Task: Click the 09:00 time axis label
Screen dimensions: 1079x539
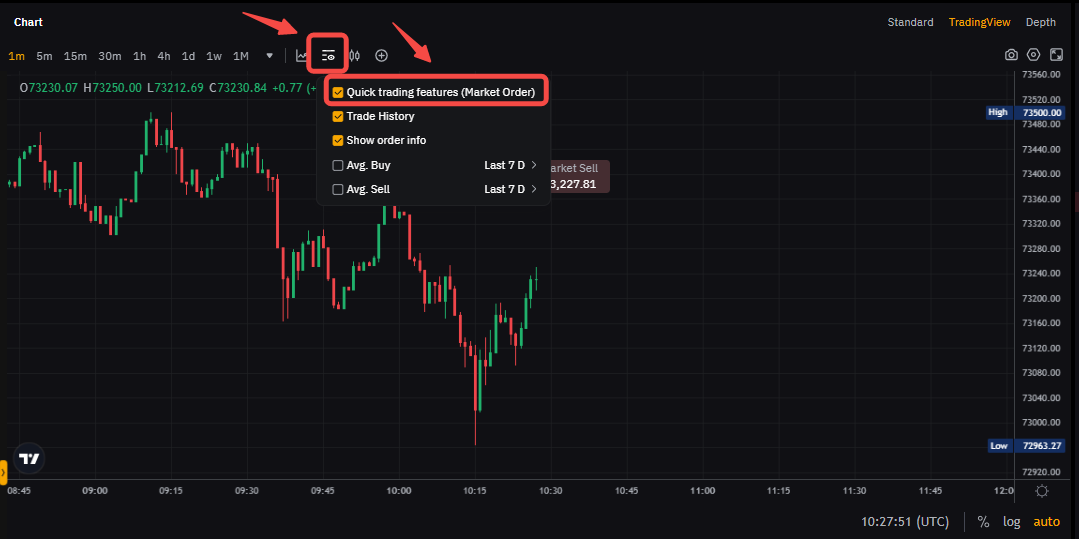Action: [95, 491]
